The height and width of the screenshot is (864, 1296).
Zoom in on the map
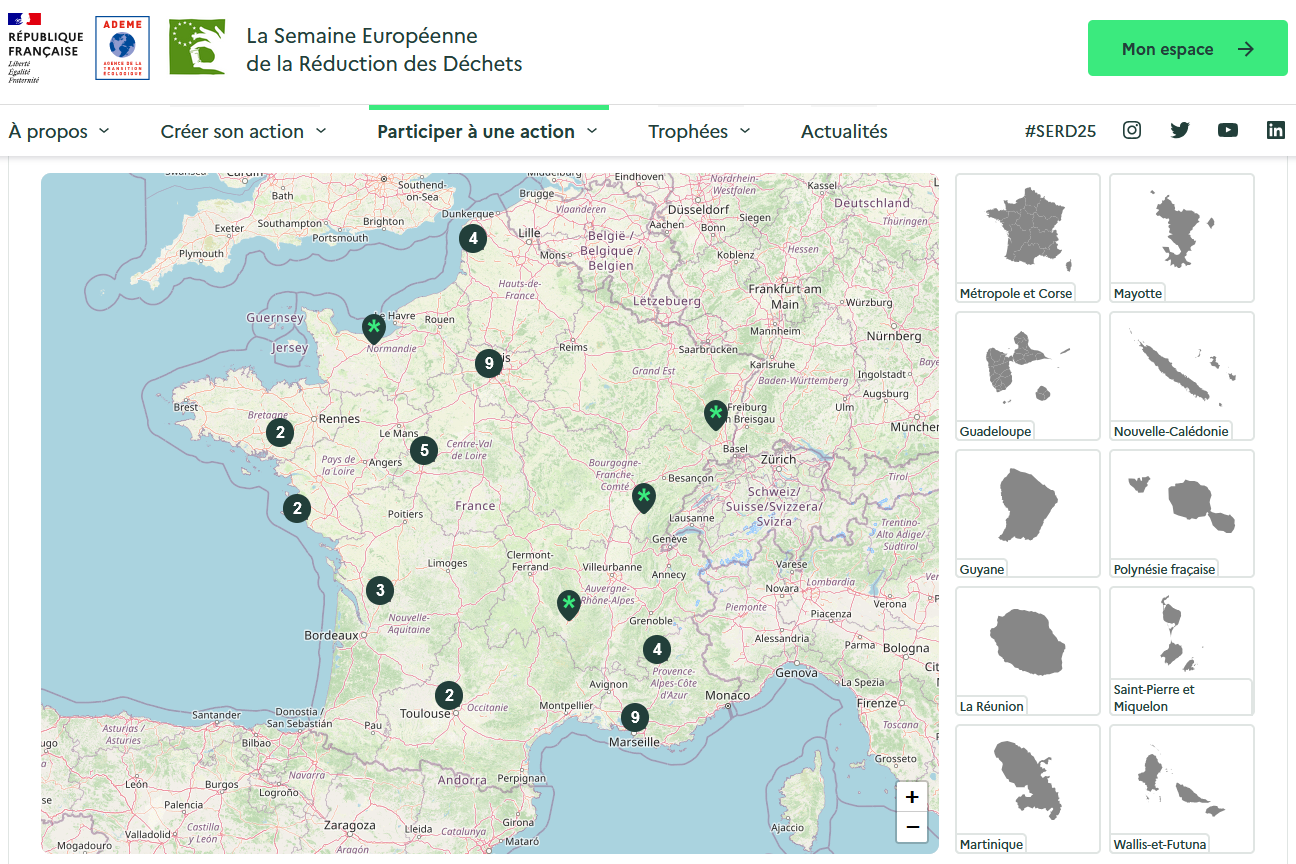(x=912, y=797)
